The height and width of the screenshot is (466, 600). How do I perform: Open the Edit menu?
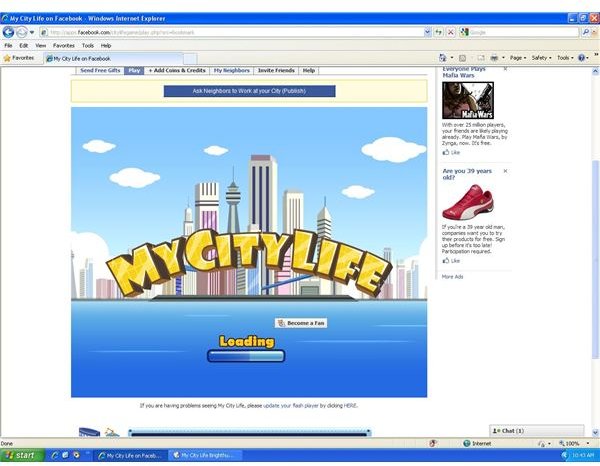(24, 46)
